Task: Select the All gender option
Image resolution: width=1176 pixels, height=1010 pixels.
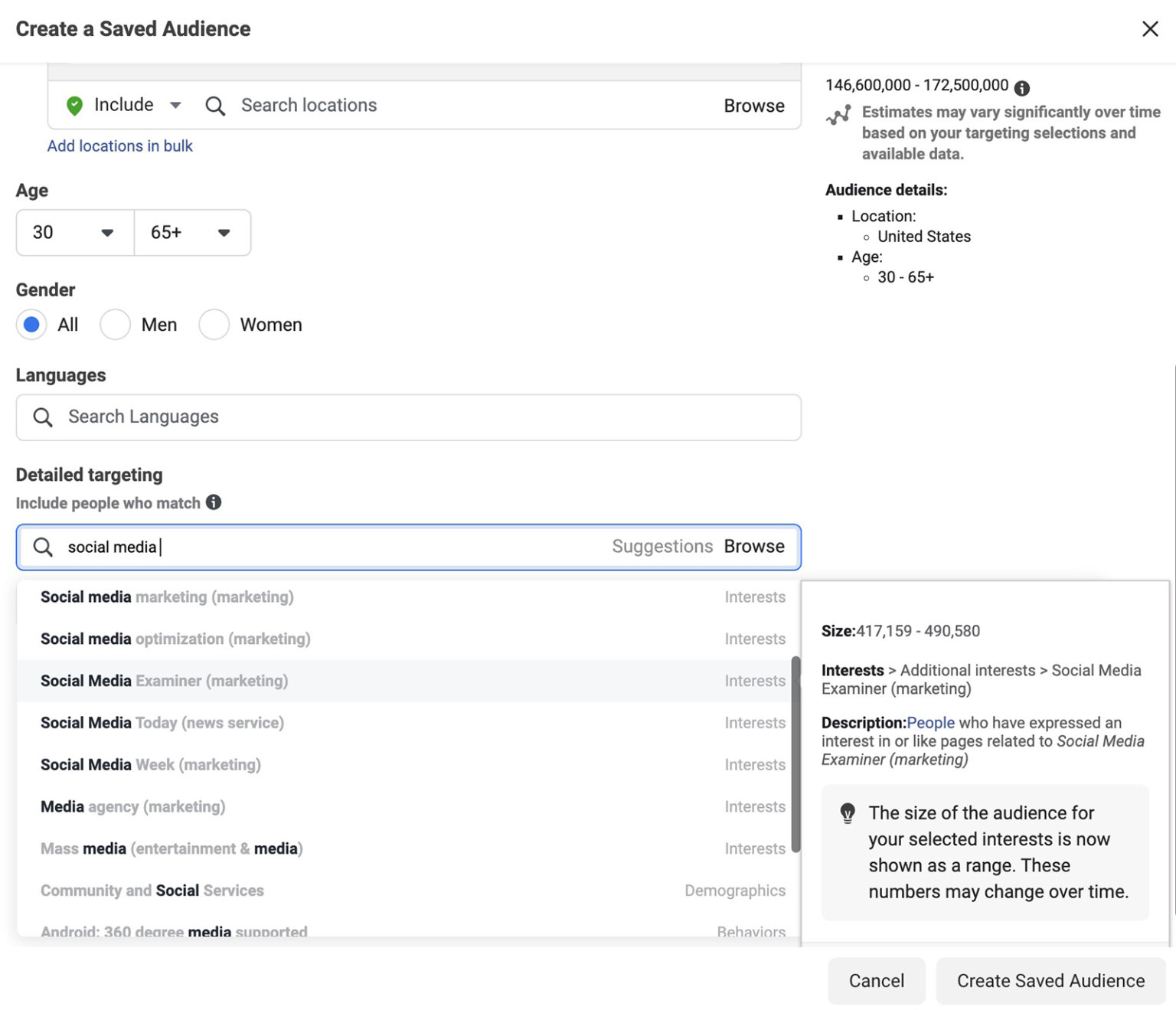Action: (x=31, y=325)
